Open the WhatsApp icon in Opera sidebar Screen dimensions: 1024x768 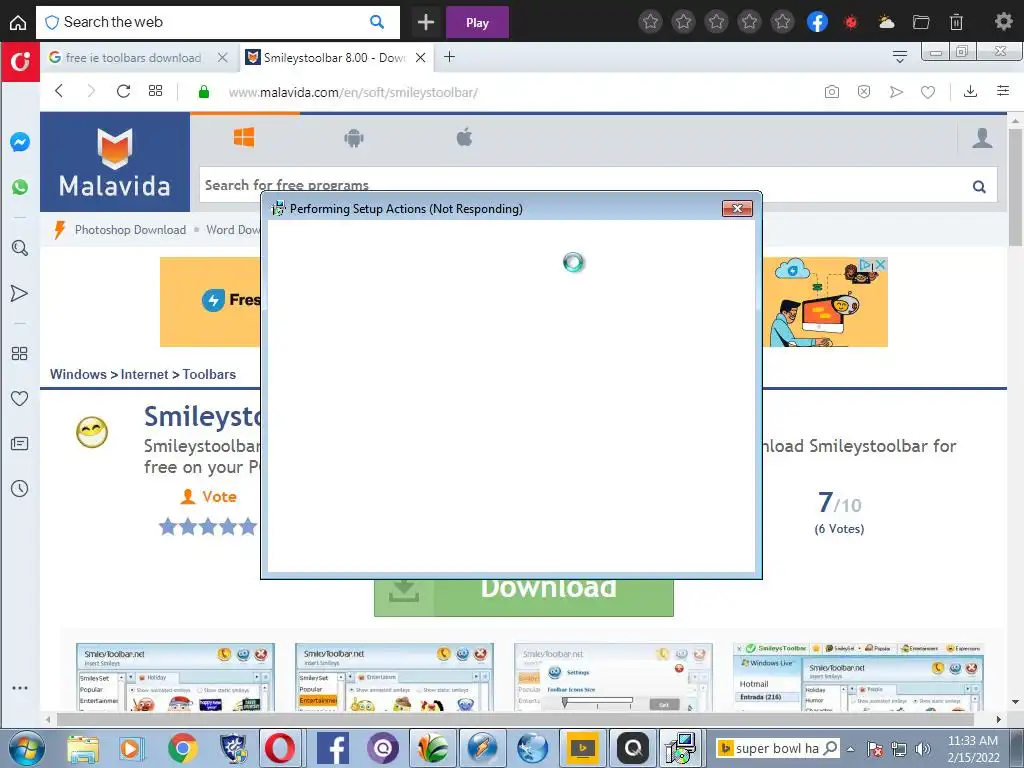click(20, 187)
